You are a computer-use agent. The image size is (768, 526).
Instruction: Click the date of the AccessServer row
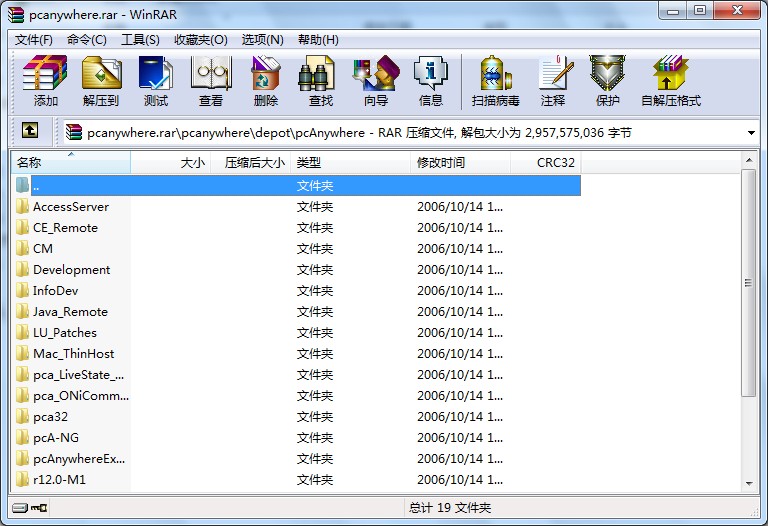coord(460,207)
